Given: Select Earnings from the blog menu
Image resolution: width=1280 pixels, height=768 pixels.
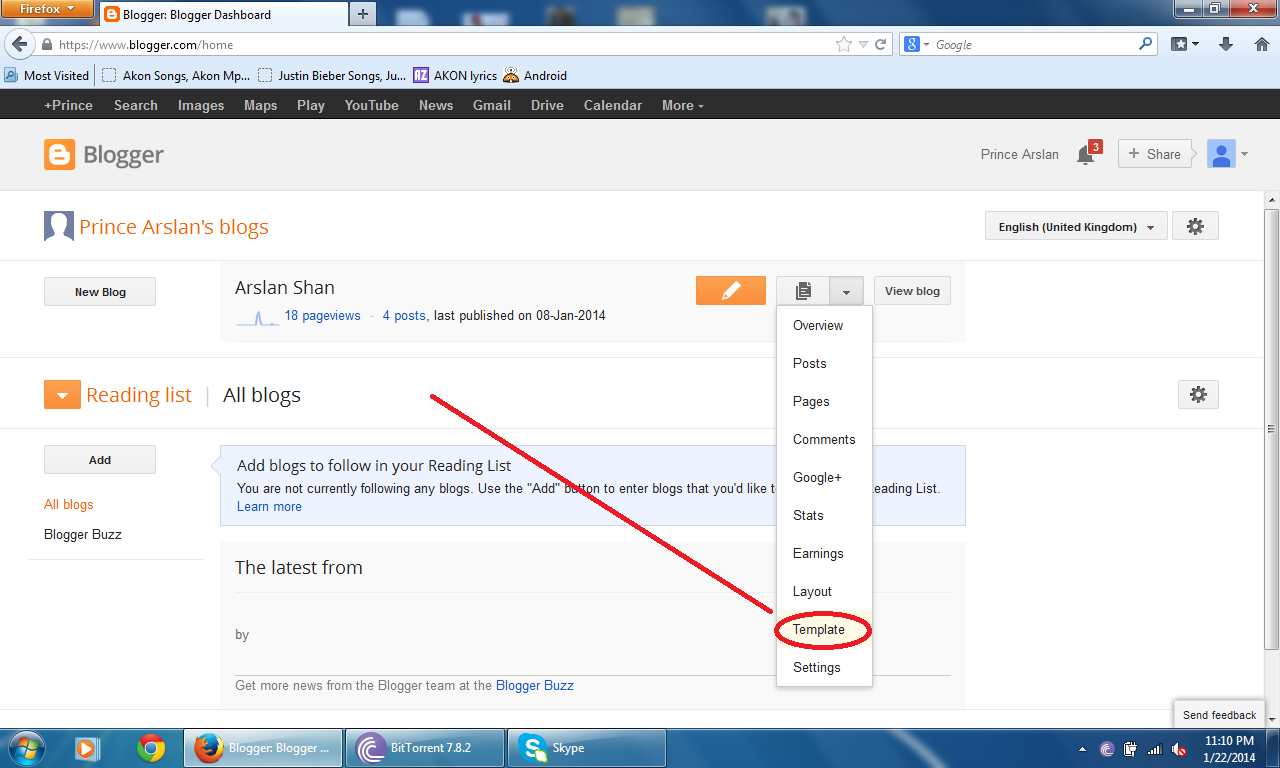Looking at the screenshot, I should click(825, 554).
